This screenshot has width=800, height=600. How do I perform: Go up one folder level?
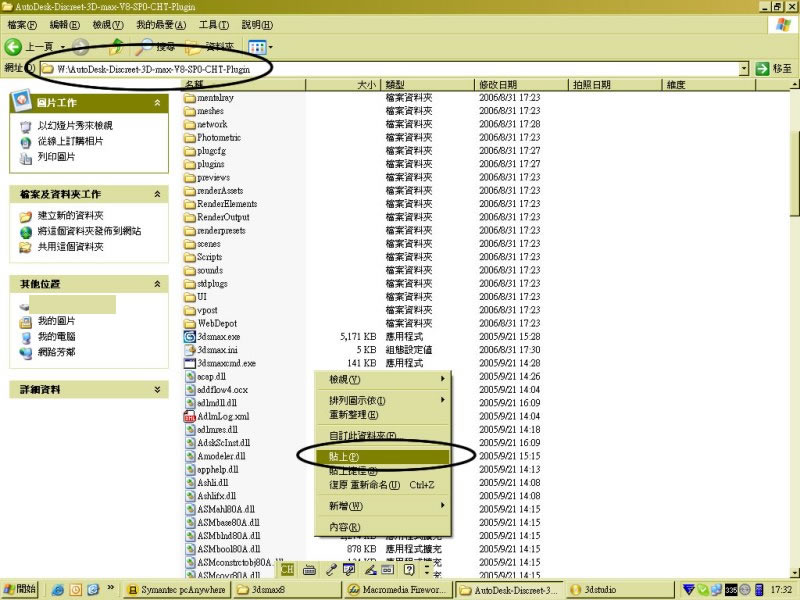[117, 47]
